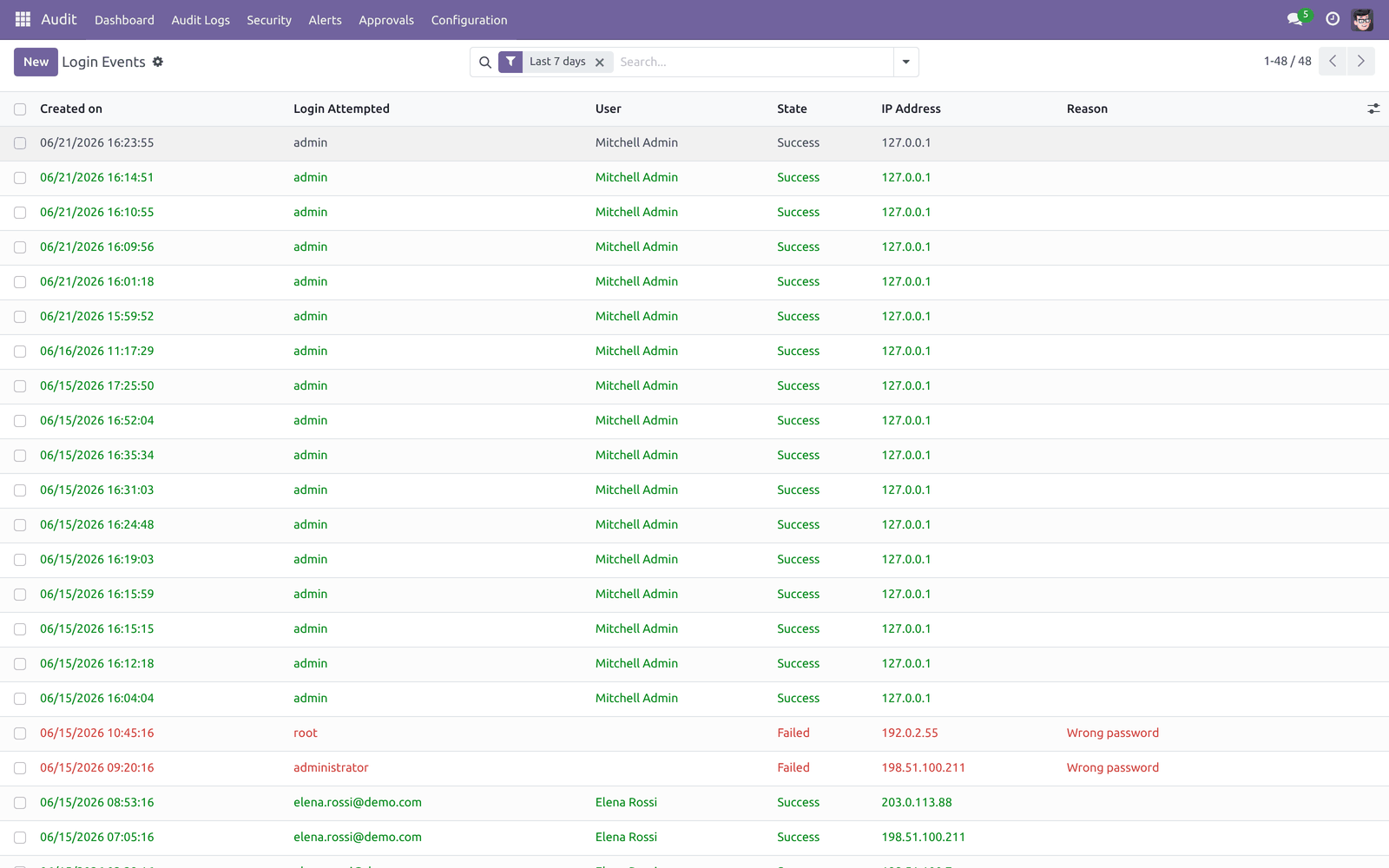The image size is (1389, 868).
Task: Click the funnel filter icon
Action: (x=510, y=62)
